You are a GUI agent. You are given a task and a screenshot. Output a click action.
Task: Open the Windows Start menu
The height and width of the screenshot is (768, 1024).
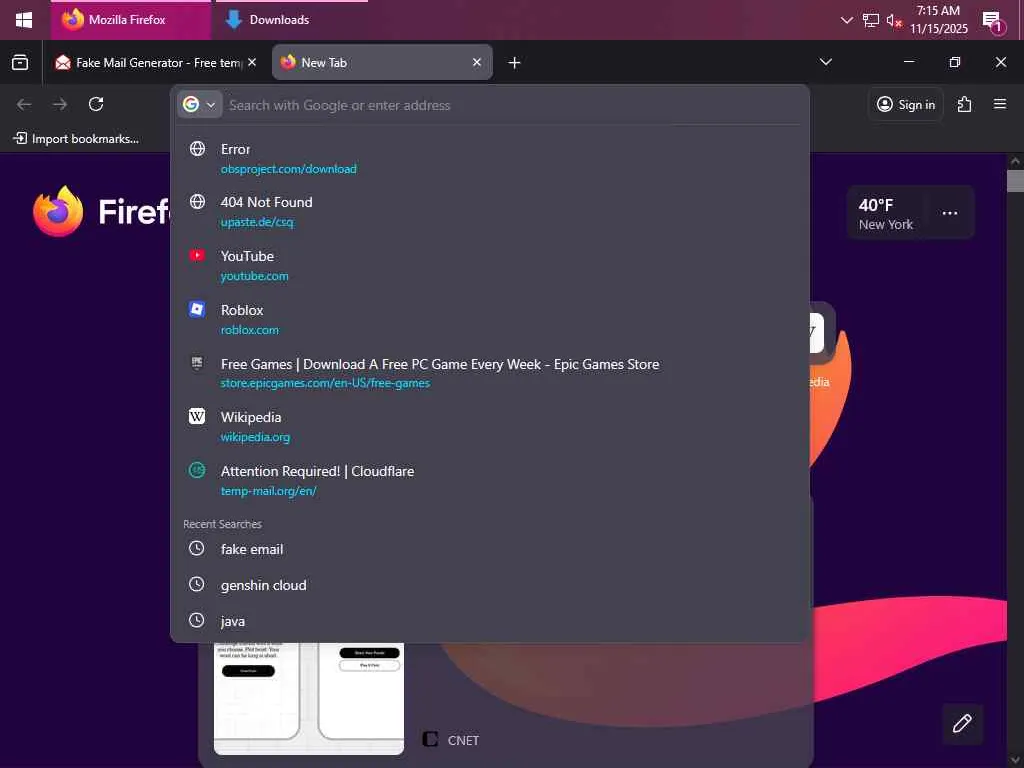[x=24, y=20]
